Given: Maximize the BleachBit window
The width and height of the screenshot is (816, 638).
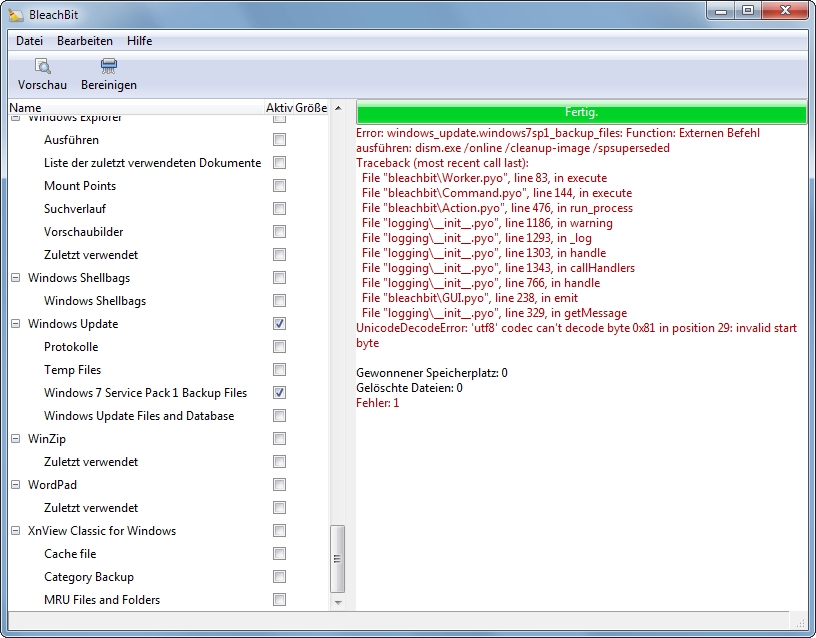Looking at the screenshot, I should pos(748,10).
